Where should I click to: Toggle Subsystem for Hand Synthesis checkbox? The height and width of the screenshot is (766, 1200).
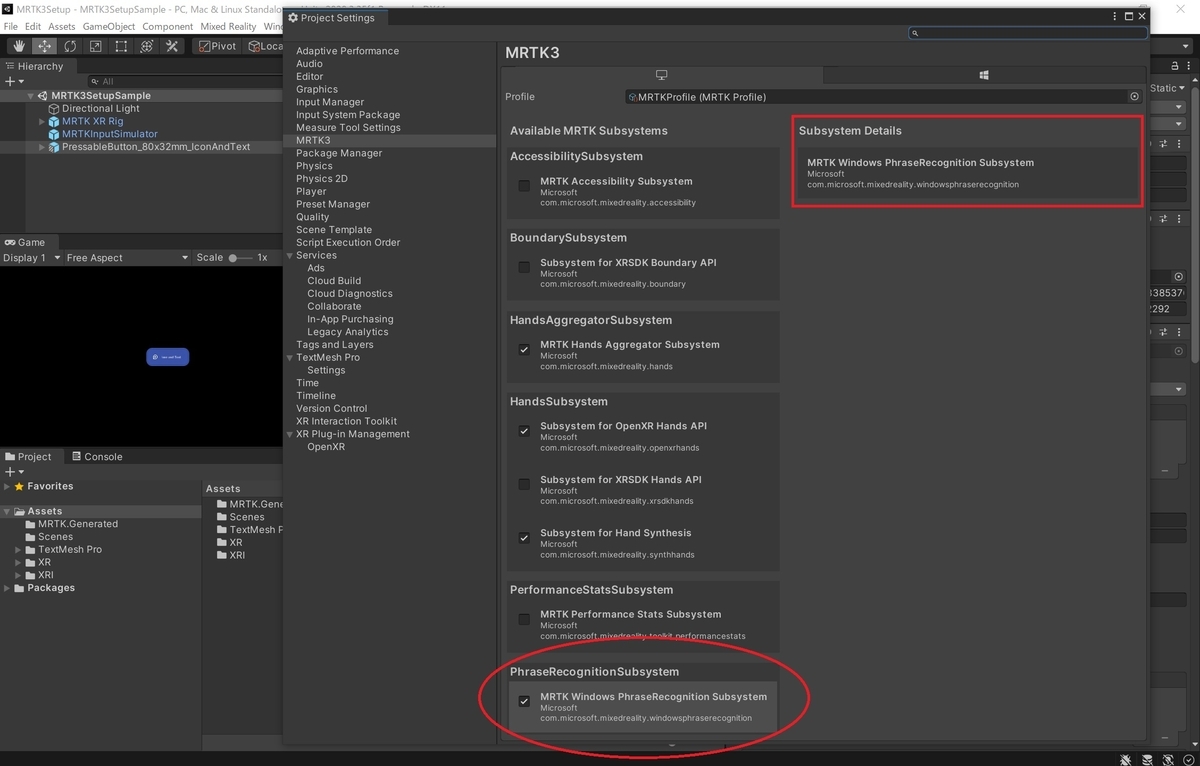click(x=524, y=538)
